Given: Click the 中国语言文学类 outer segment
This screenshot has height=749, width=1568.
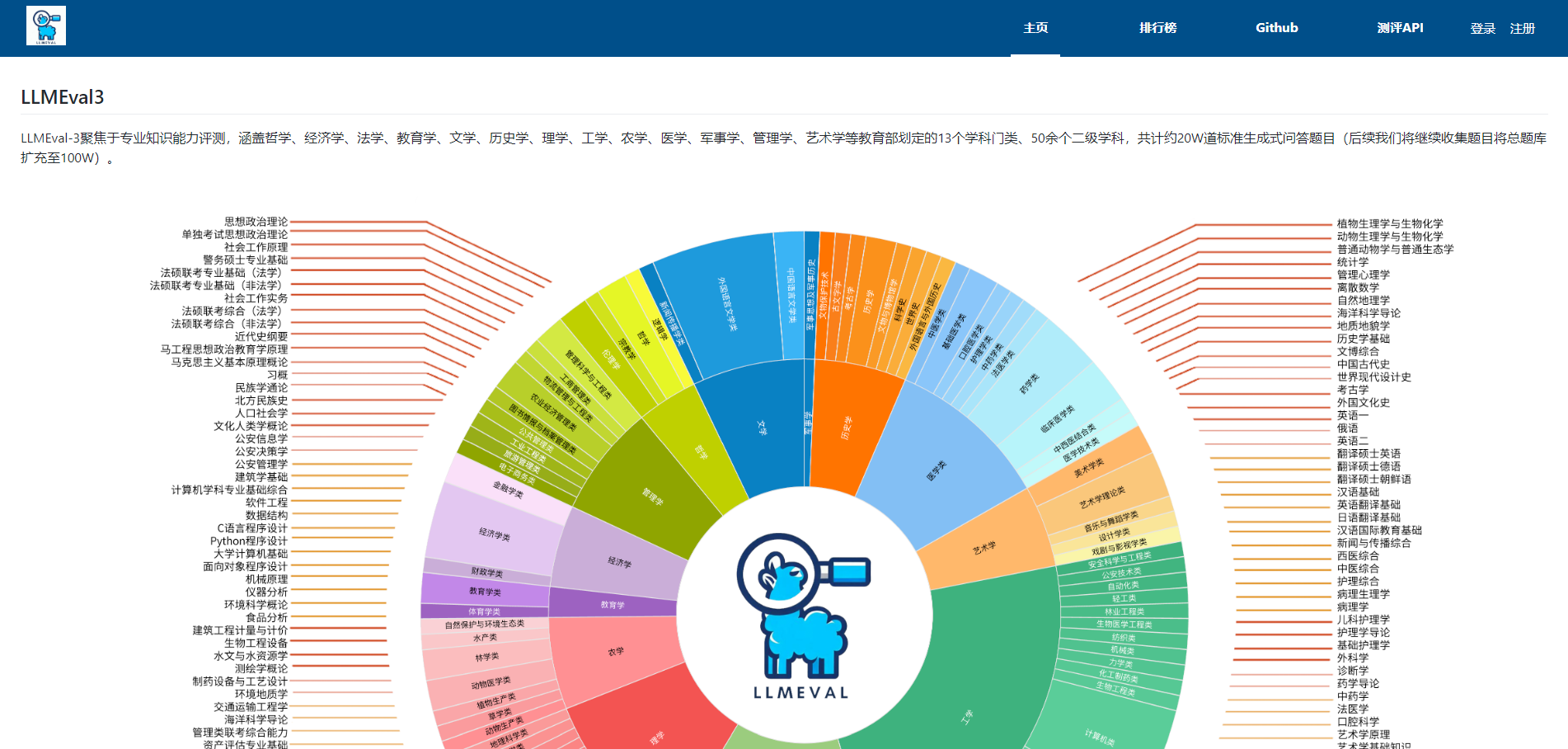Looking at the screenshot, I should pos(791,295).
